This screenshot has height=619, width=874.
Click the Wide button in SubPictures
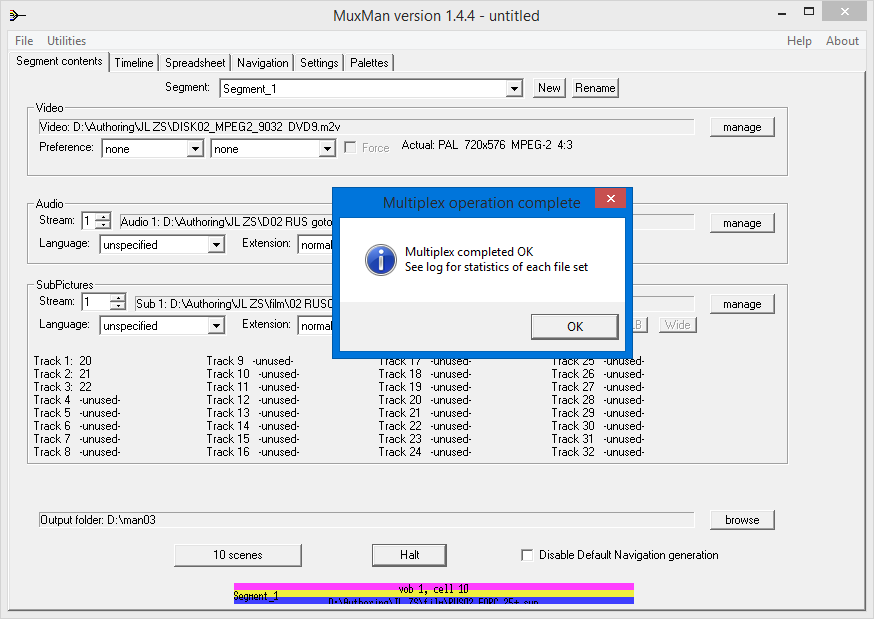677,325
